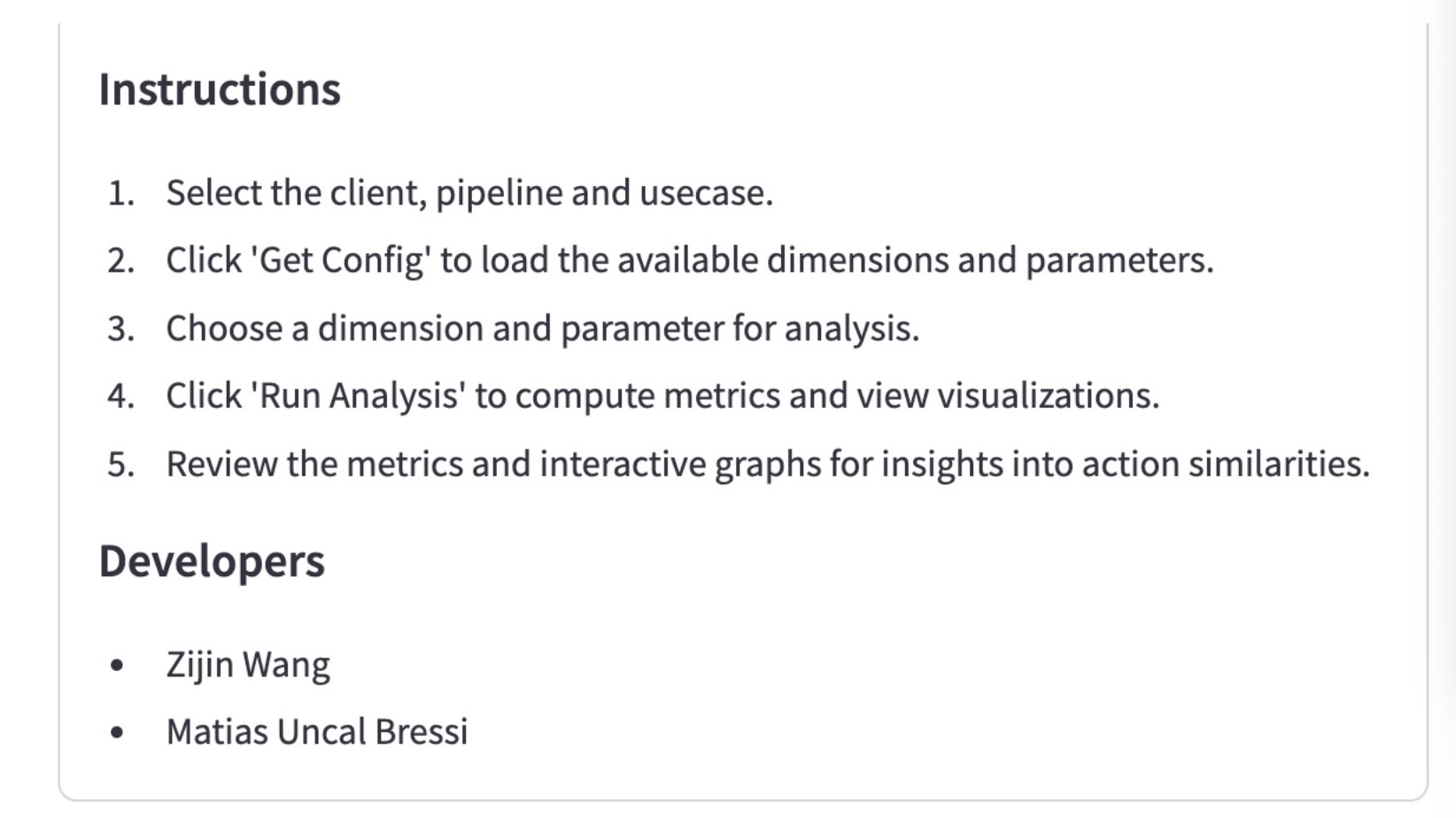This screenshot has height=818, width=1456.
Task: Click the number 1 list marker
Action: coord(120,193)
